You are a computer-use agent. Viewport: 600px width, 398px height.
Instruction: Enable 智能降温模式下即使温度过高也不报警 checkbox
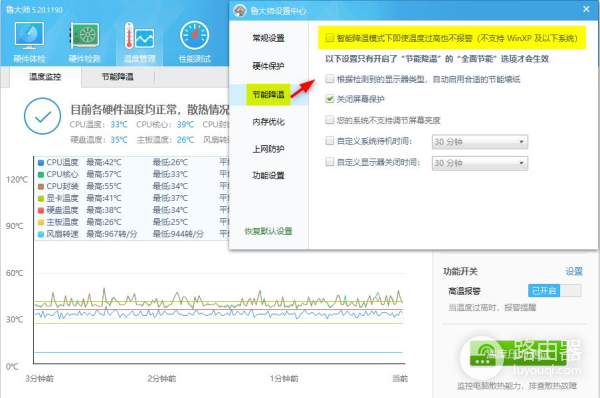point(329,38)
